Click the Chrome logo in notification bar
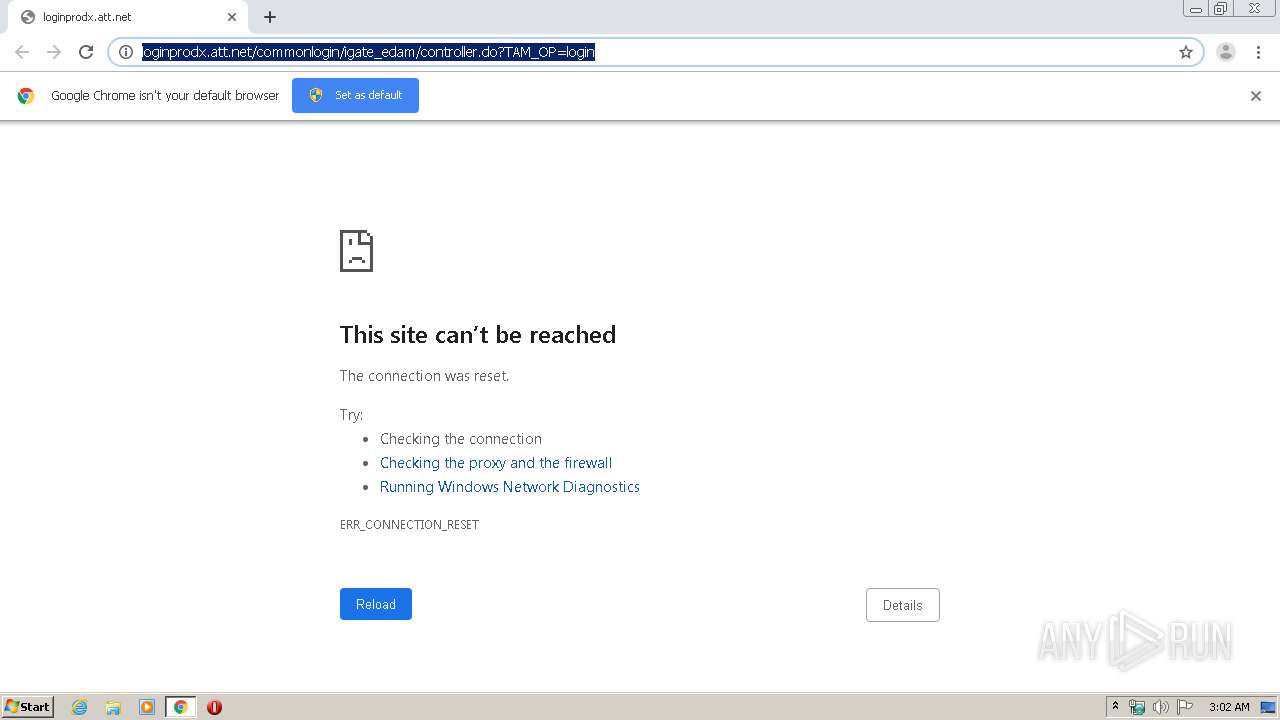 (x=26, y=96)
